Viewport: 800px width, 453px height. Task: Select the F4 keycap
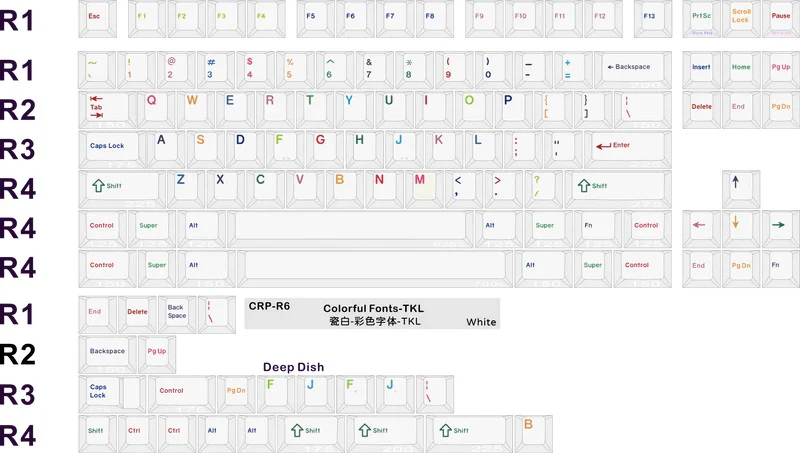(266, 18)
